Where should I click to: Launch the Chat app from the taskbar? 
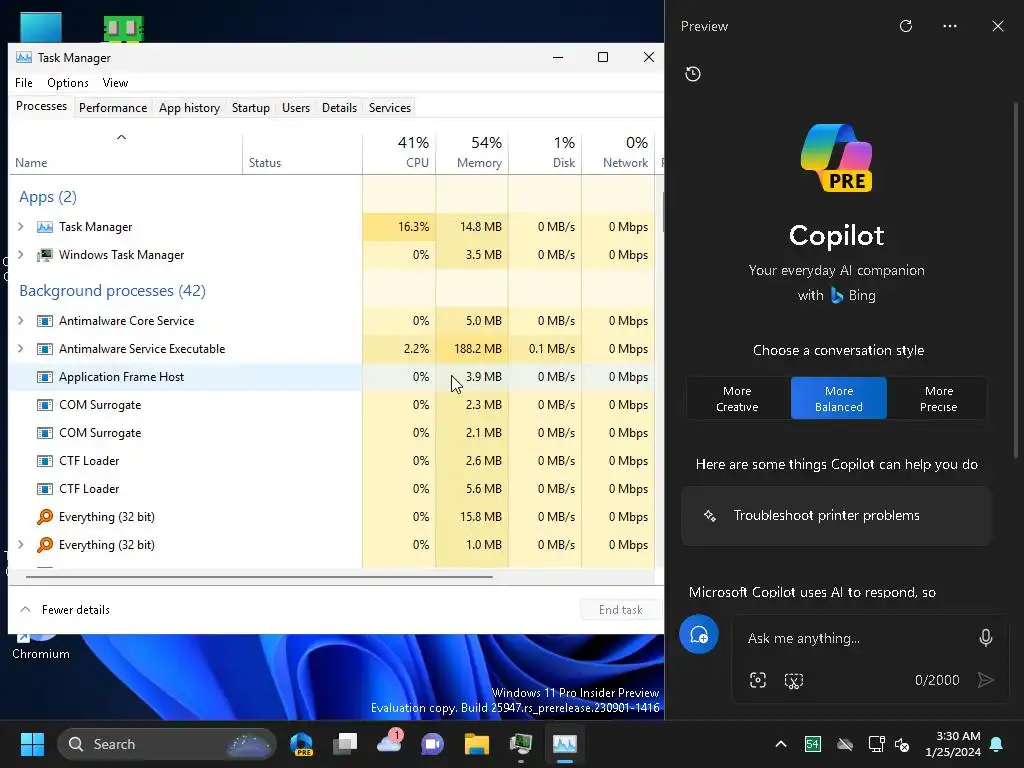(432, 744)
